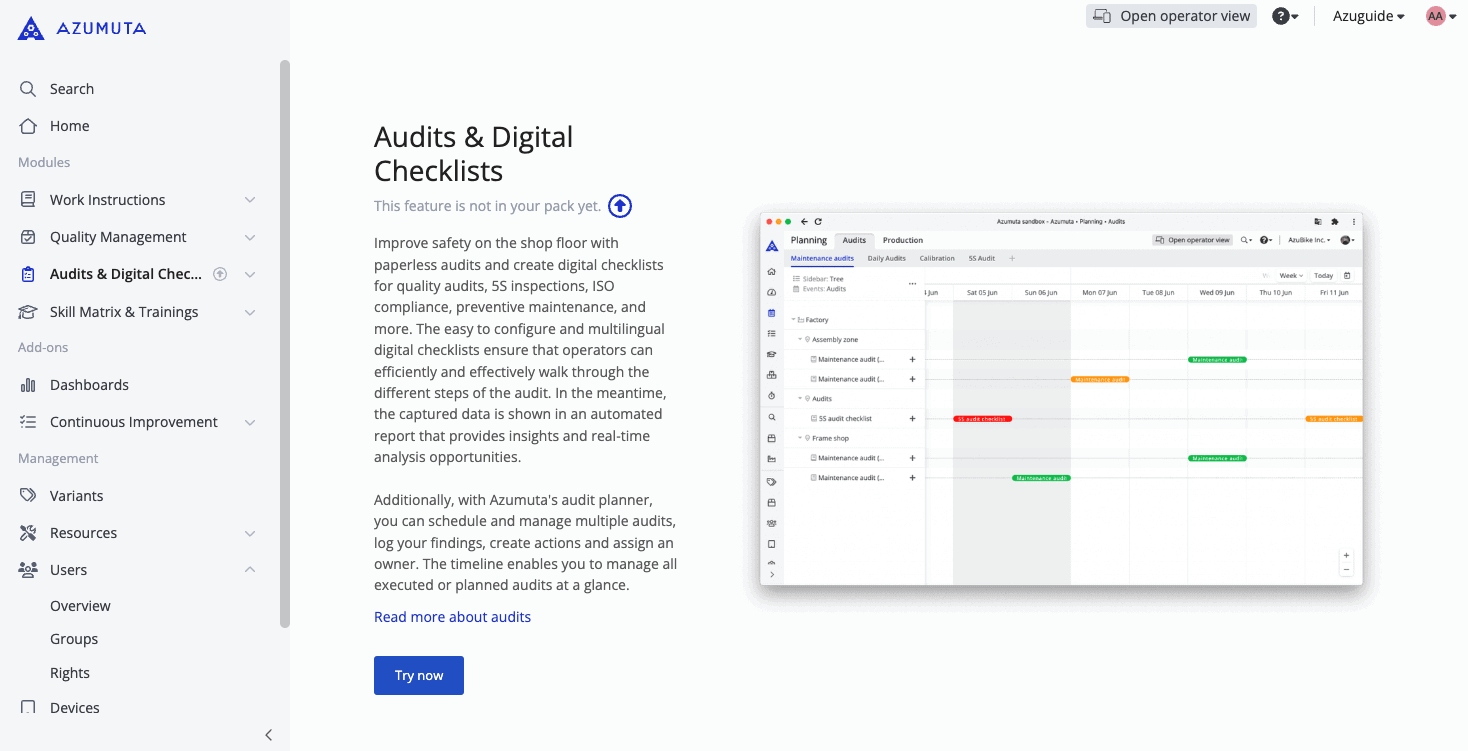Click the Quality Management icon in sidebar
This screenshot has height=751, width=1468.
(28, 237)
